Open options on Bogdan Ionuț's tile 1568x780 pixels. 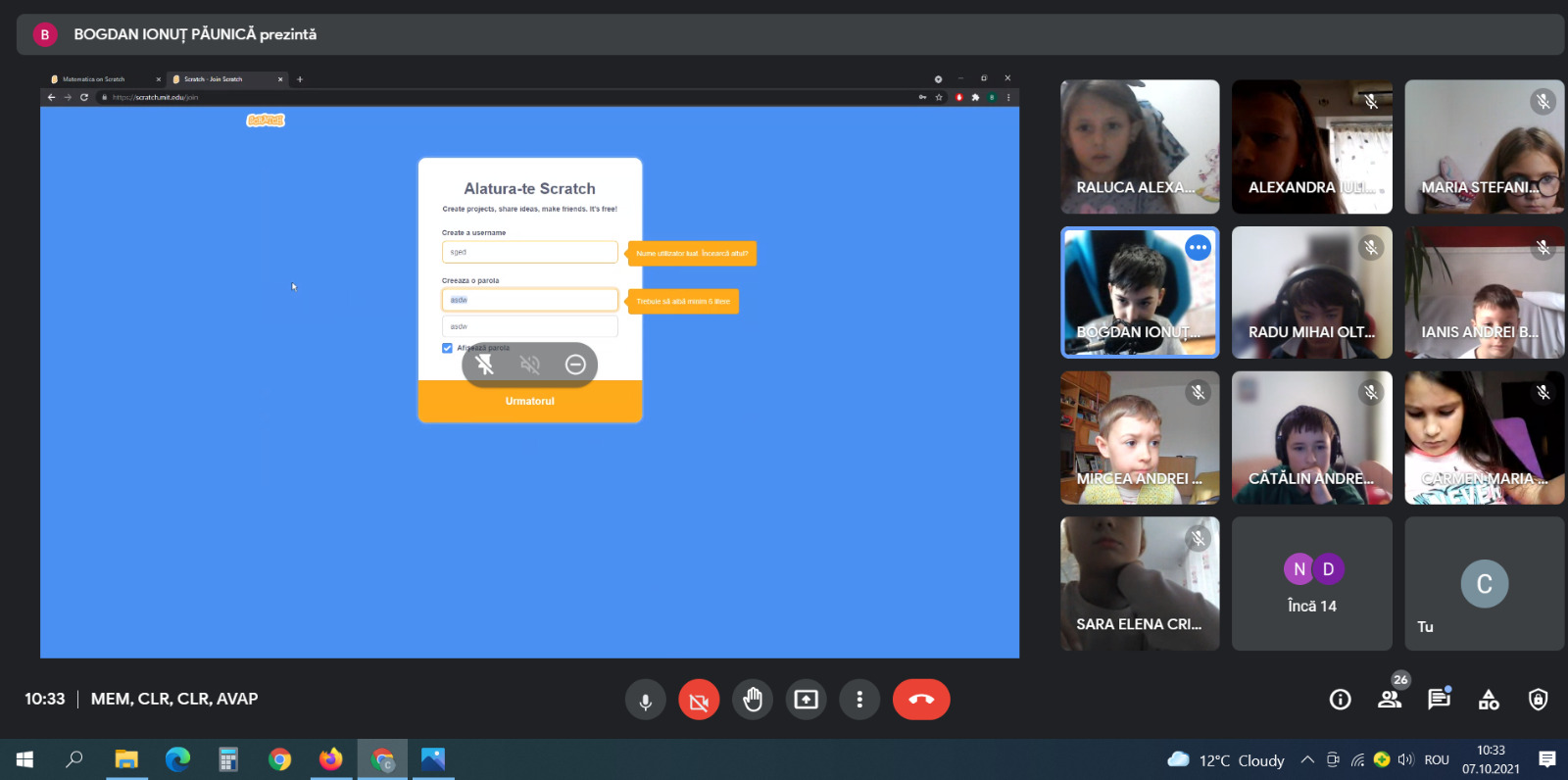pos(1198,248)
